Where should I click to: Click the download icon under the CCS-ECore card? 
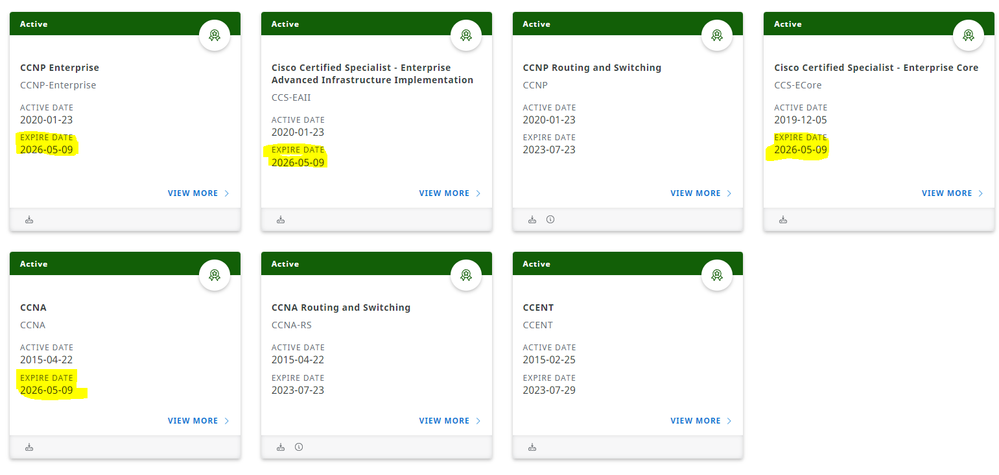point(784,220)
